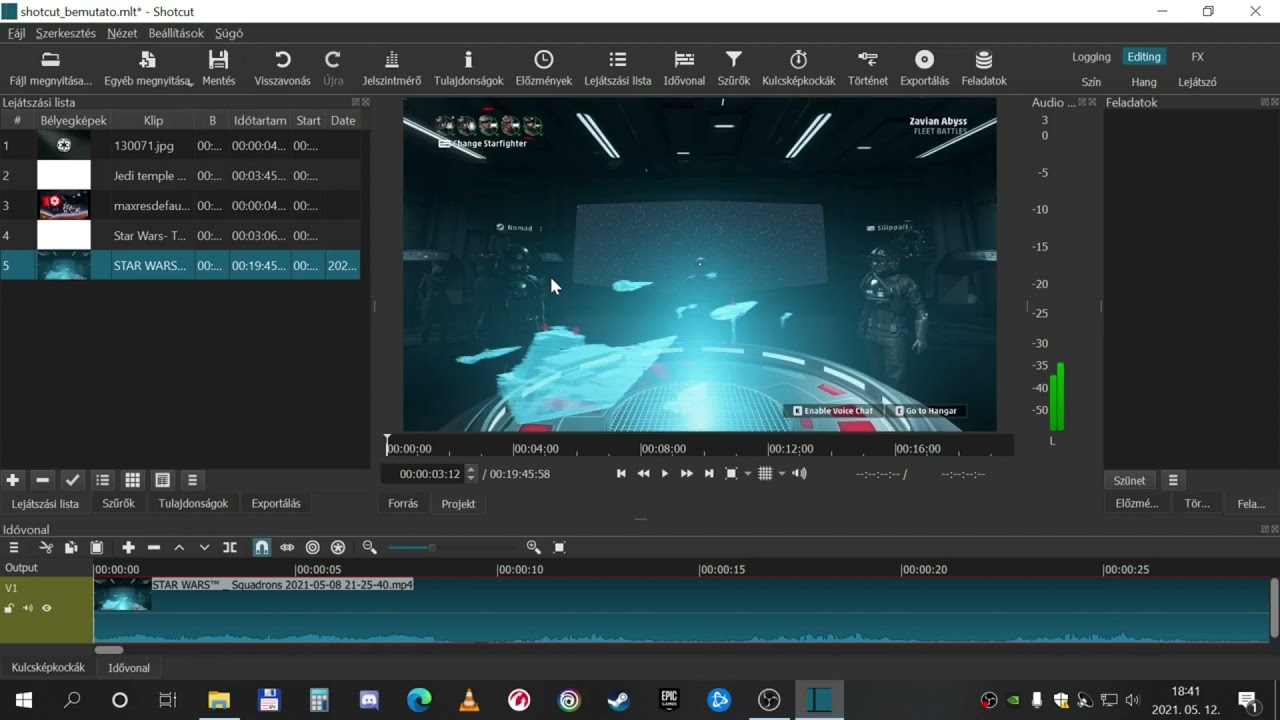1280x720 pixels.
Task: Undo with the Visszavonás icon
Action: pos(282,68)
